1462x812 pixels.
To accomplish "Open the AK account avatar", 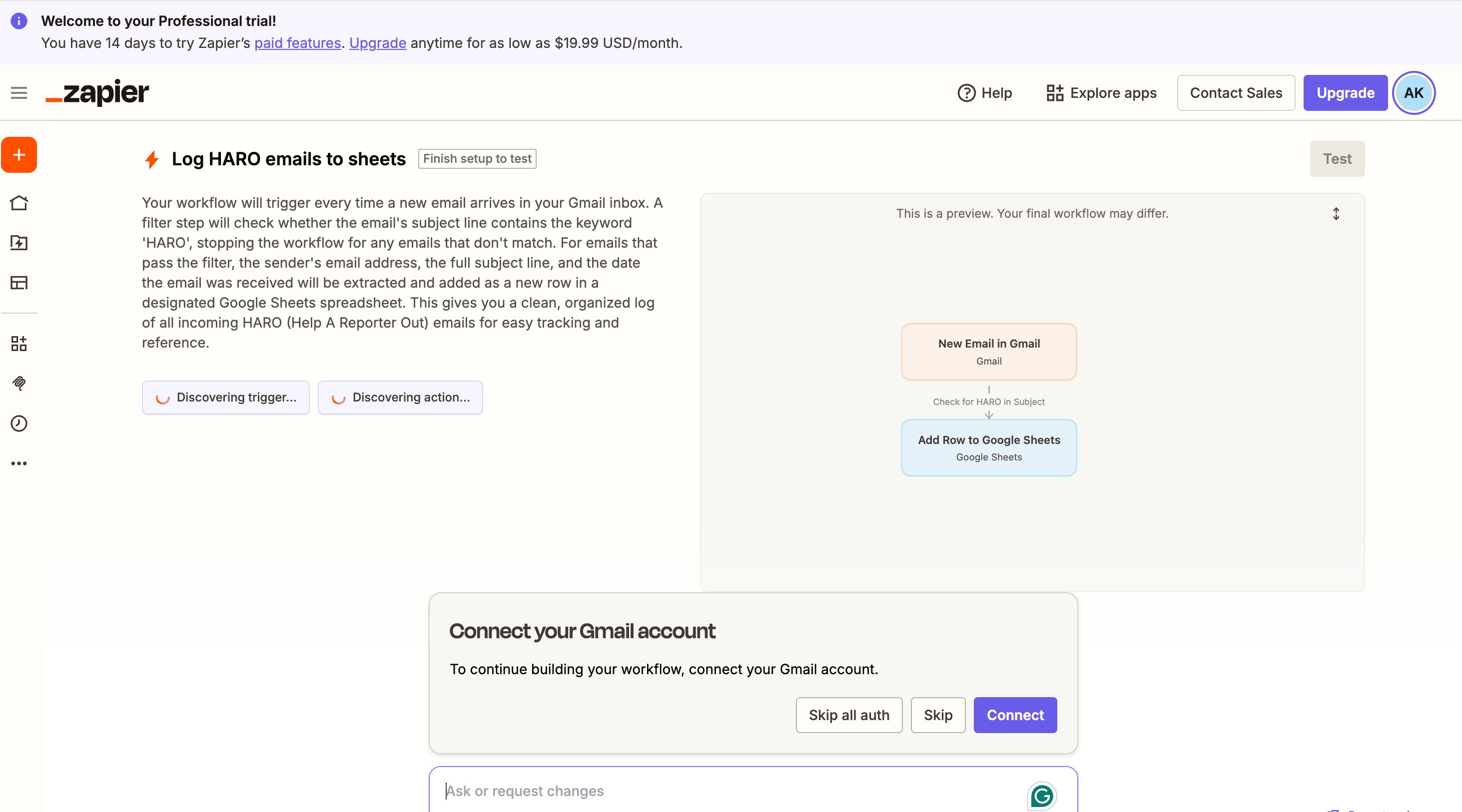I will point(1413,93).
